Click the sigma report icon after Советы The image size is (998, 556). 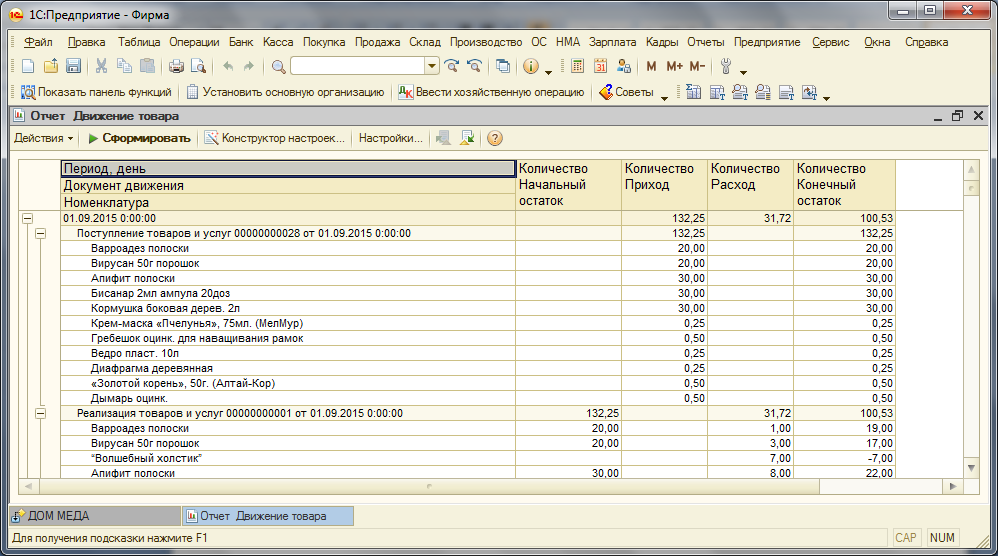693,92
